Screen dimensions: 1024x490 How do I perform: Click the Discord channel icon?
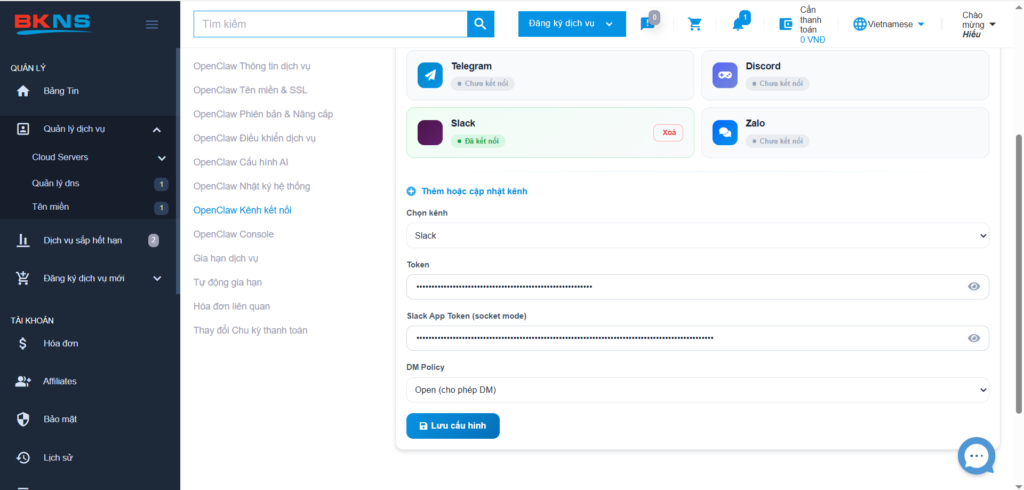(725, 75)
